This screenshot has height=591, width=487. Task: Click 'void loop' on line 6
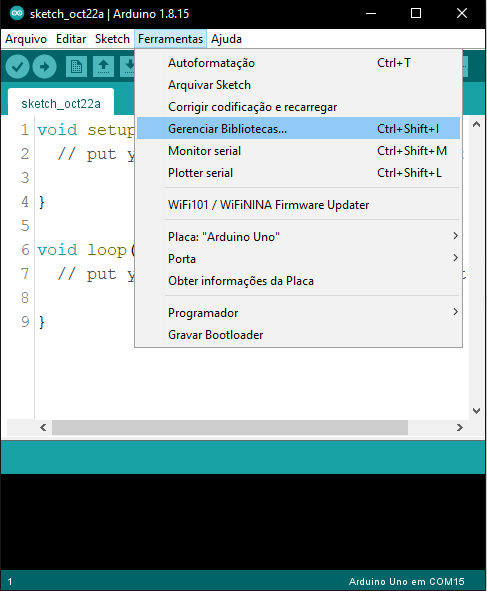pos(82,250)
